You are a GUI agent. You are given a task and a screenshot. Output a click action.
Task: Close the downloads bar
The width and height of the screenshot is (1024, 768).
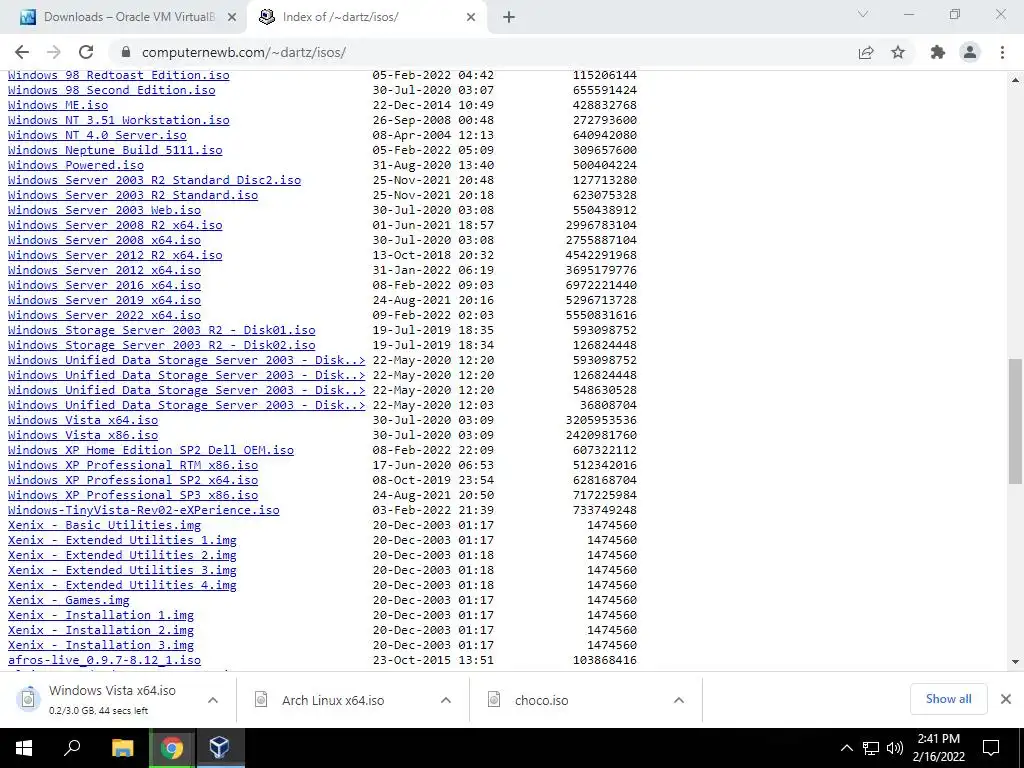tap(1006, 699)
